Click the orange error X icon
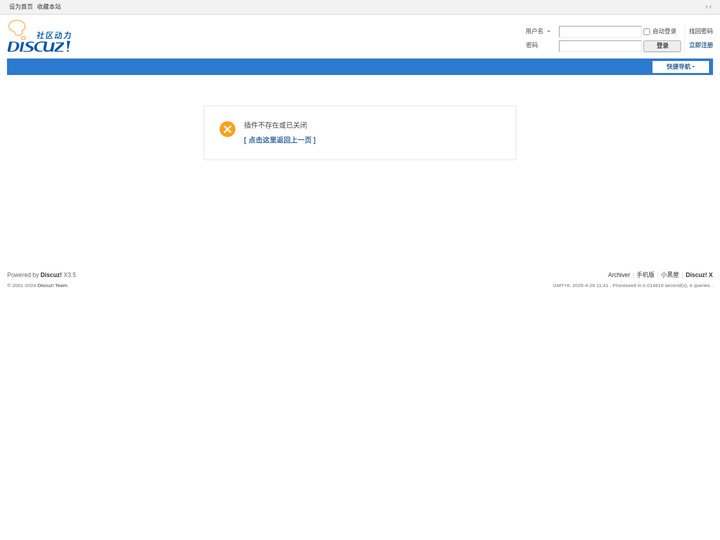The width and height of the screenshot is (720, 540). click(227, 129)
